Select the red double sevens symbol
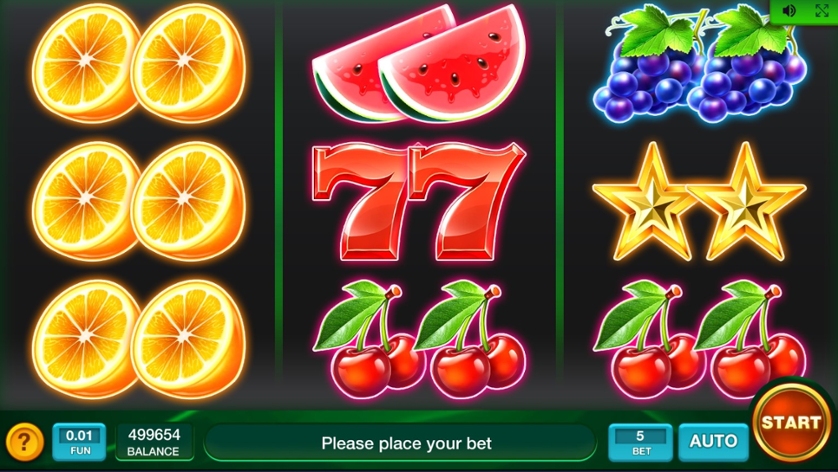Image resolution: width=838 pixels, height=472 pixels. pyautogui.click(x=418, y=202)
